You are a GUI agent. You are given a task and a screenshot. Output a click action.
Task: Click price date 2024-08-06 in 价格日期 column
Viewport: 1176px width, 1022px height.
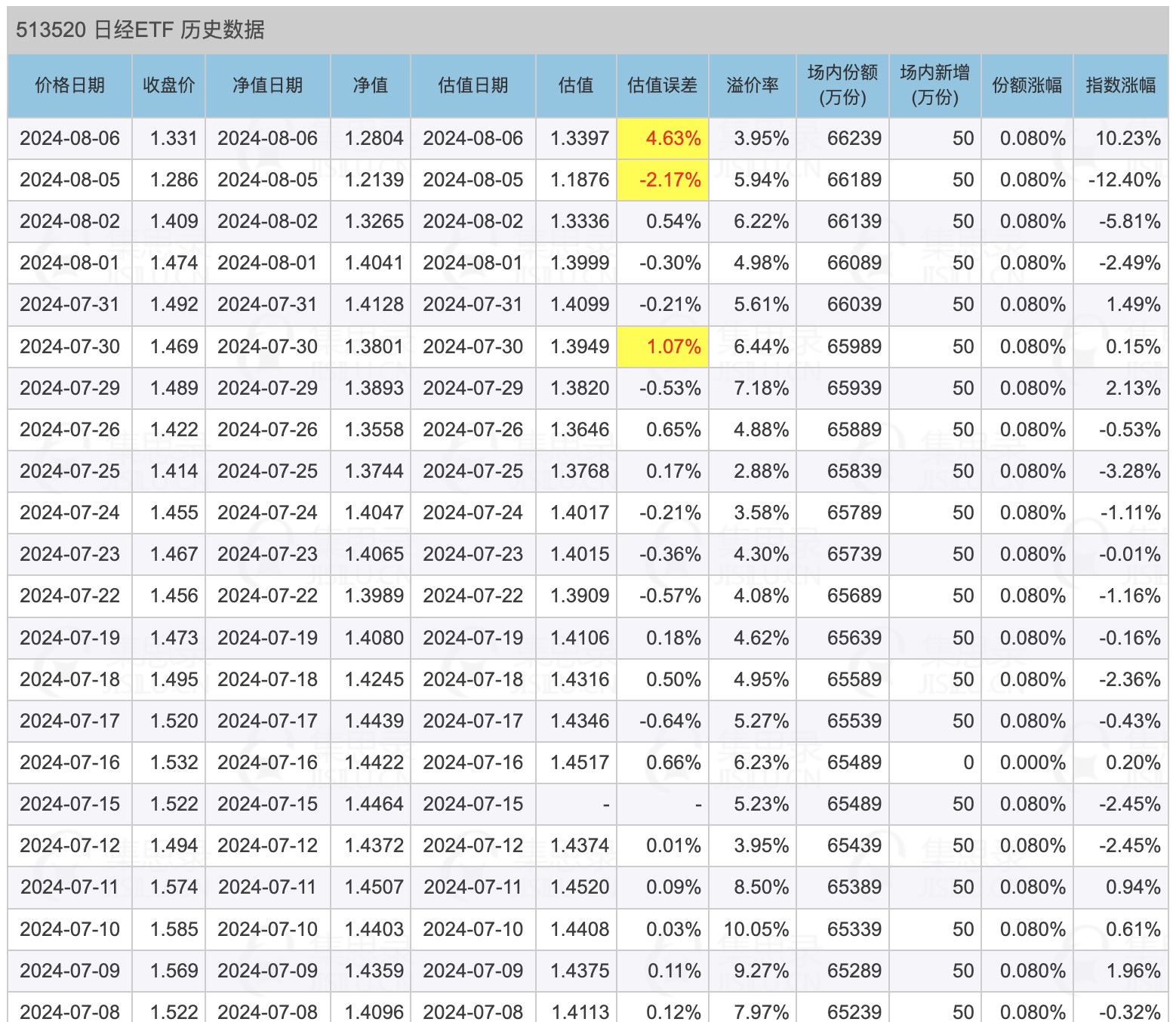69,139
